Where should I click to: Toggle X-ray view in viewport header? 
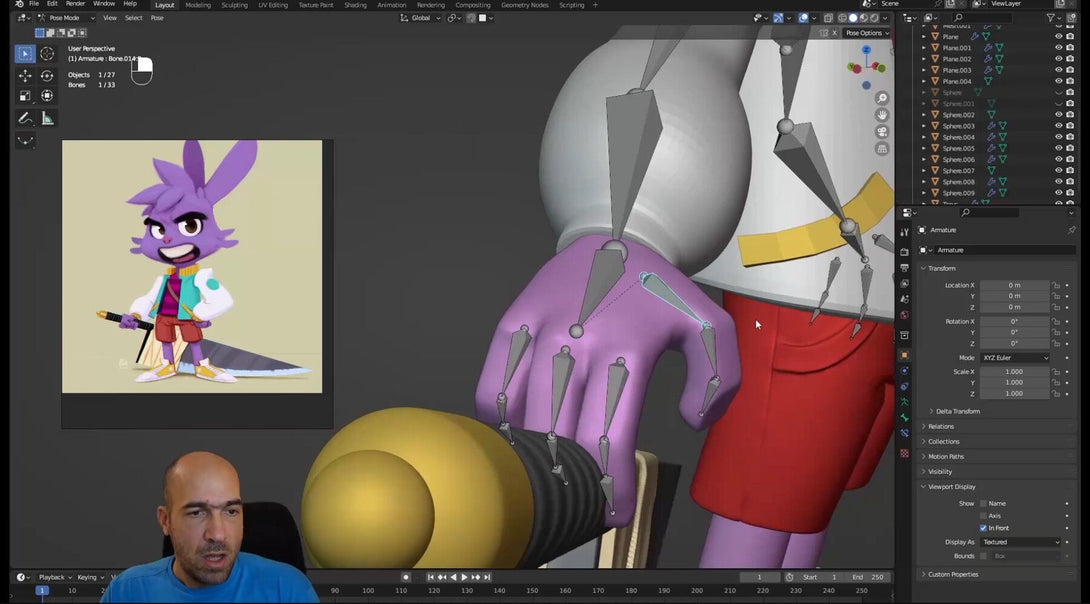click(828, 18)
